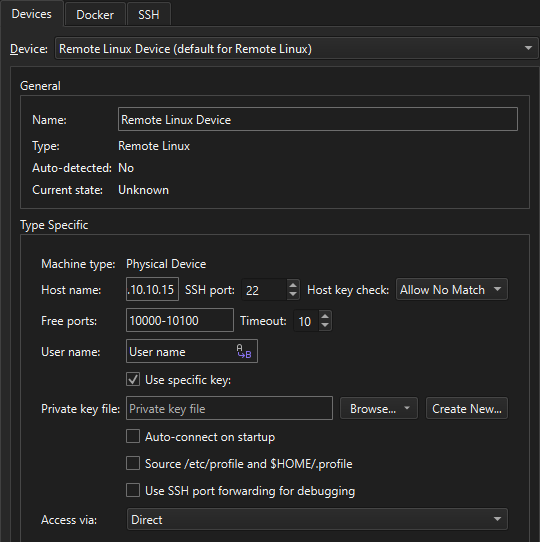Decrease Timeout with down arrow
Screen dimensions: 540x542
325,326
